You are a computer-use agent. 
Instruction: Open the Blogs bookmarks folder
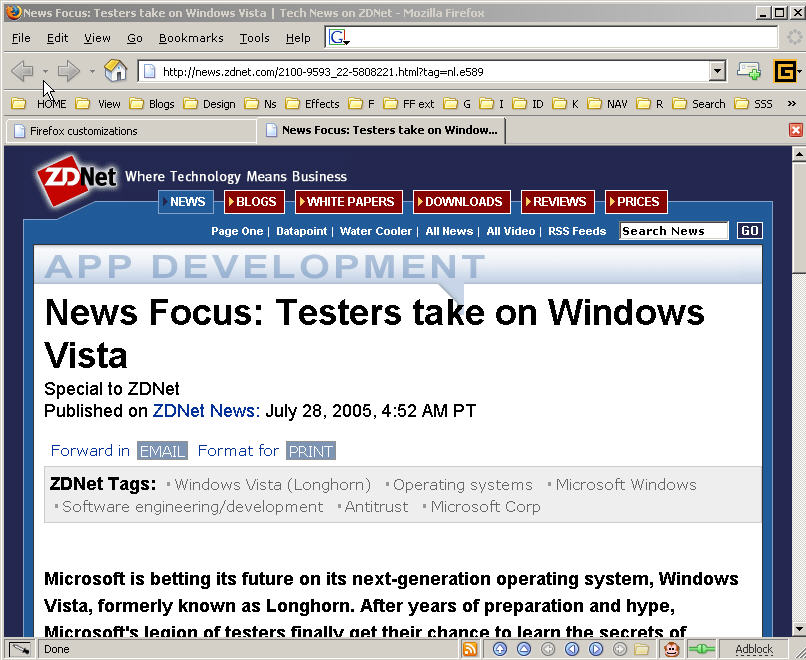click(152, 104)
